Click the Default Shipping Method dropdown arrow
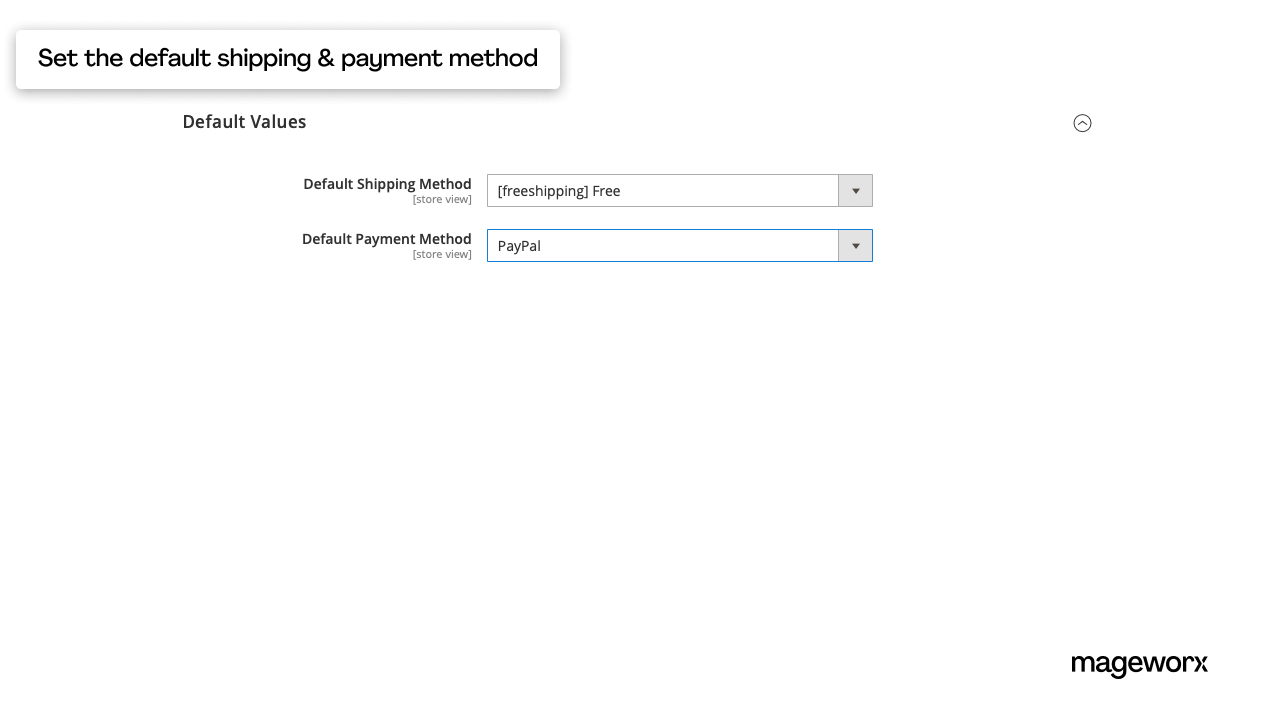Viewport: 1288px width, 728px height. (x=855, y=191)
